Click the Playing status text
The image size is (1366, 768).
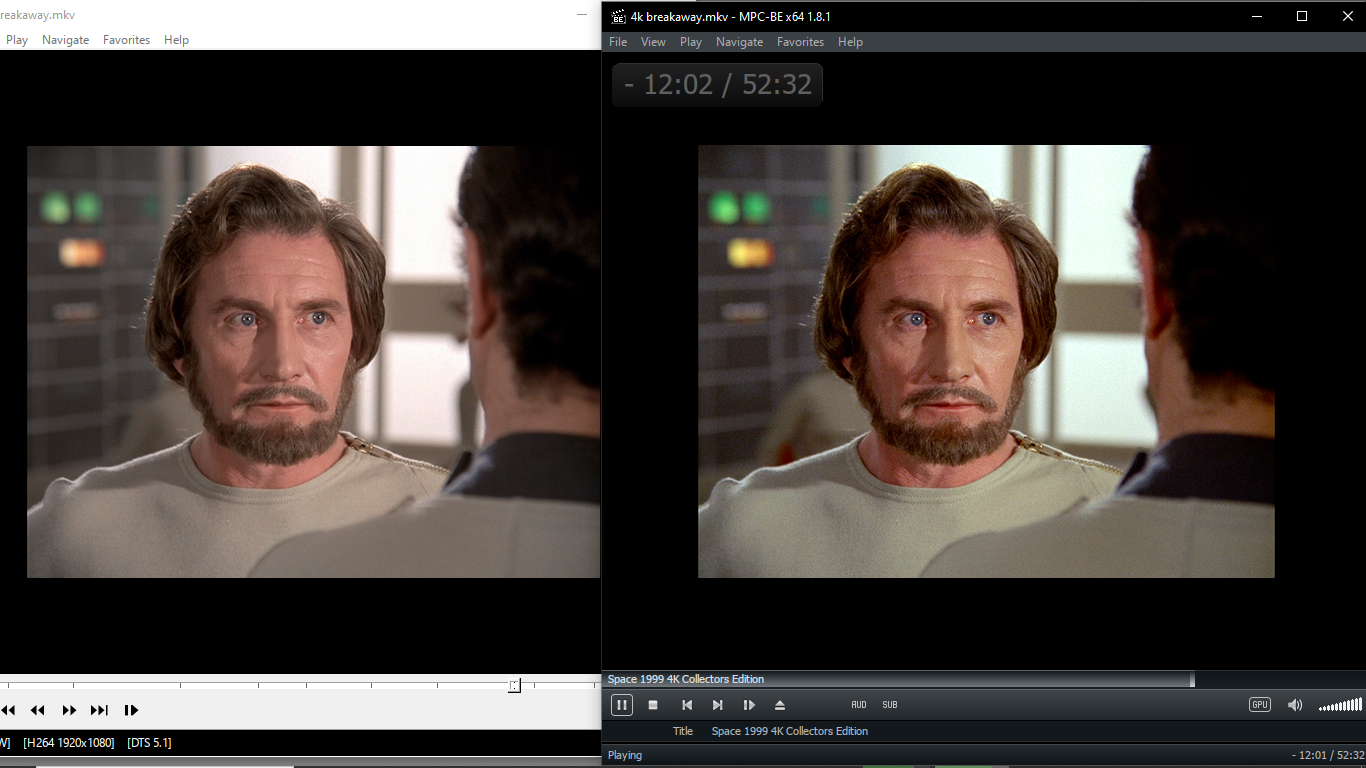click(x=625, y=755)
